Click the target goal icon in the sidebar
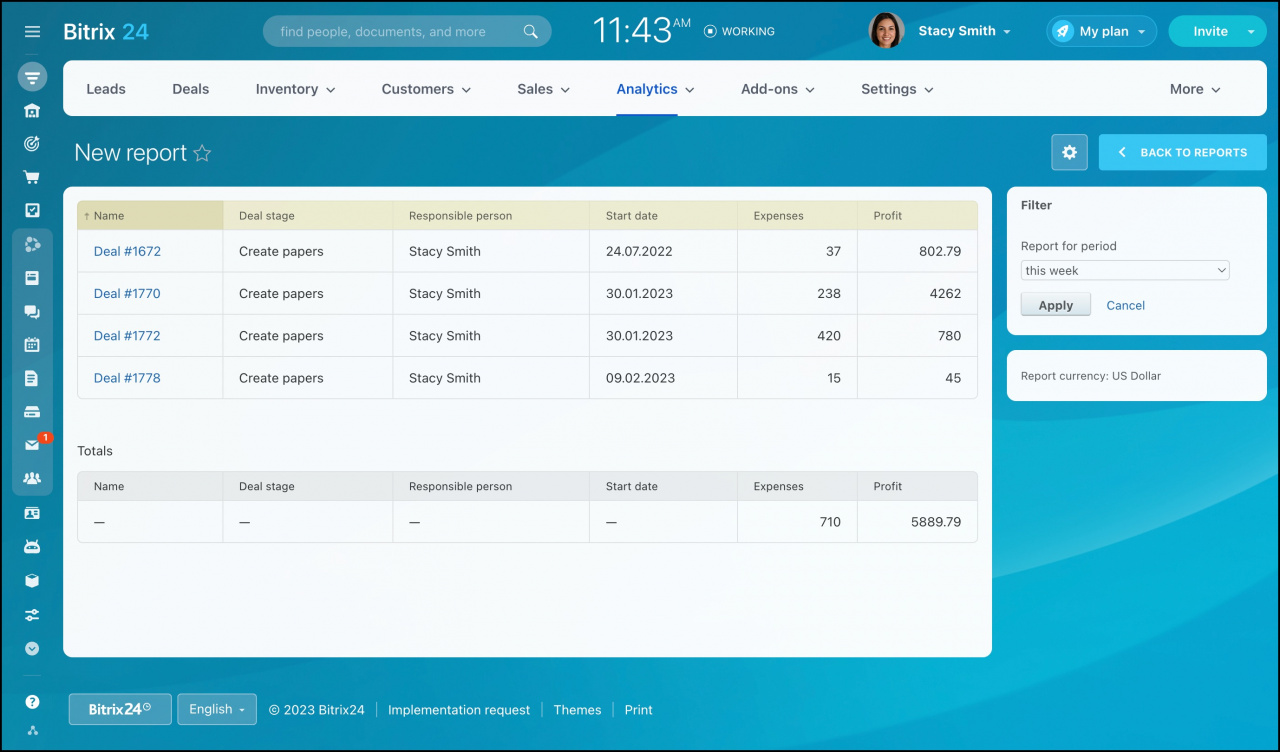 click(32, 144)
